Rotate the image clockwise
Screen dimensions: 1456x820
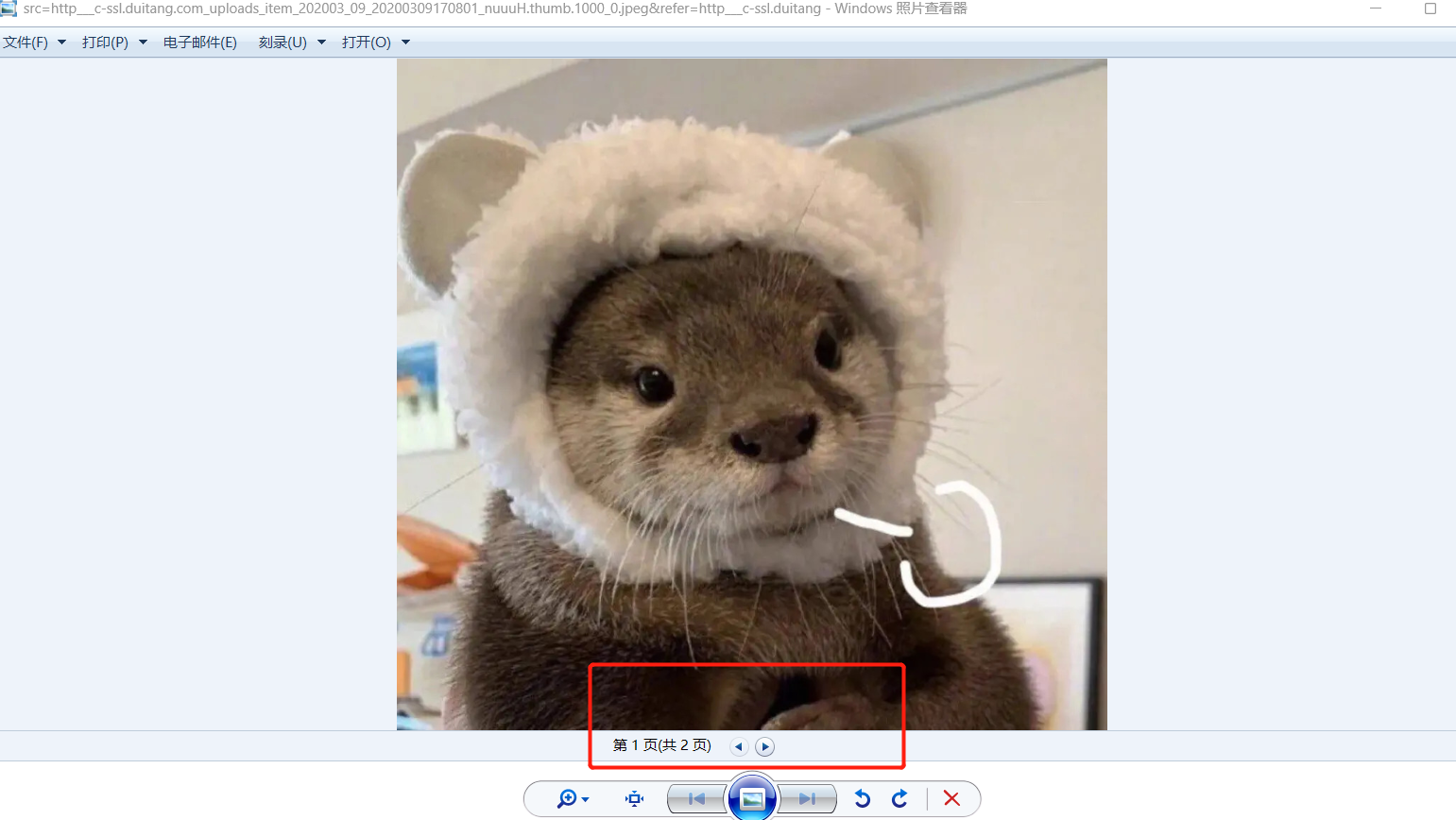[899, 799]
